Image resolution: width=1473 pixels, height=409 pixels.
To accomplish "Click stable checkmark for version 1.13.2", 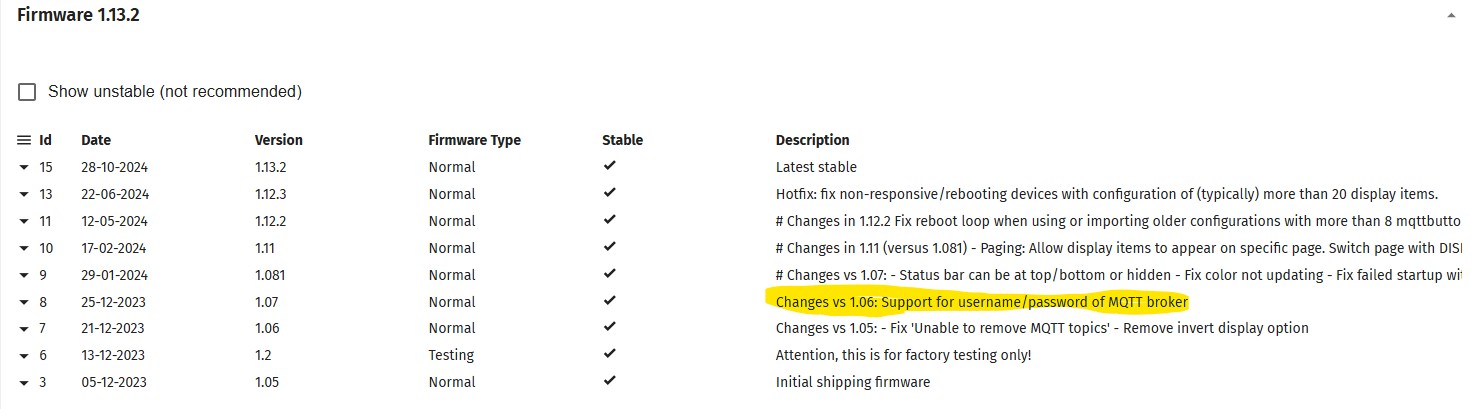I will 610,166.
